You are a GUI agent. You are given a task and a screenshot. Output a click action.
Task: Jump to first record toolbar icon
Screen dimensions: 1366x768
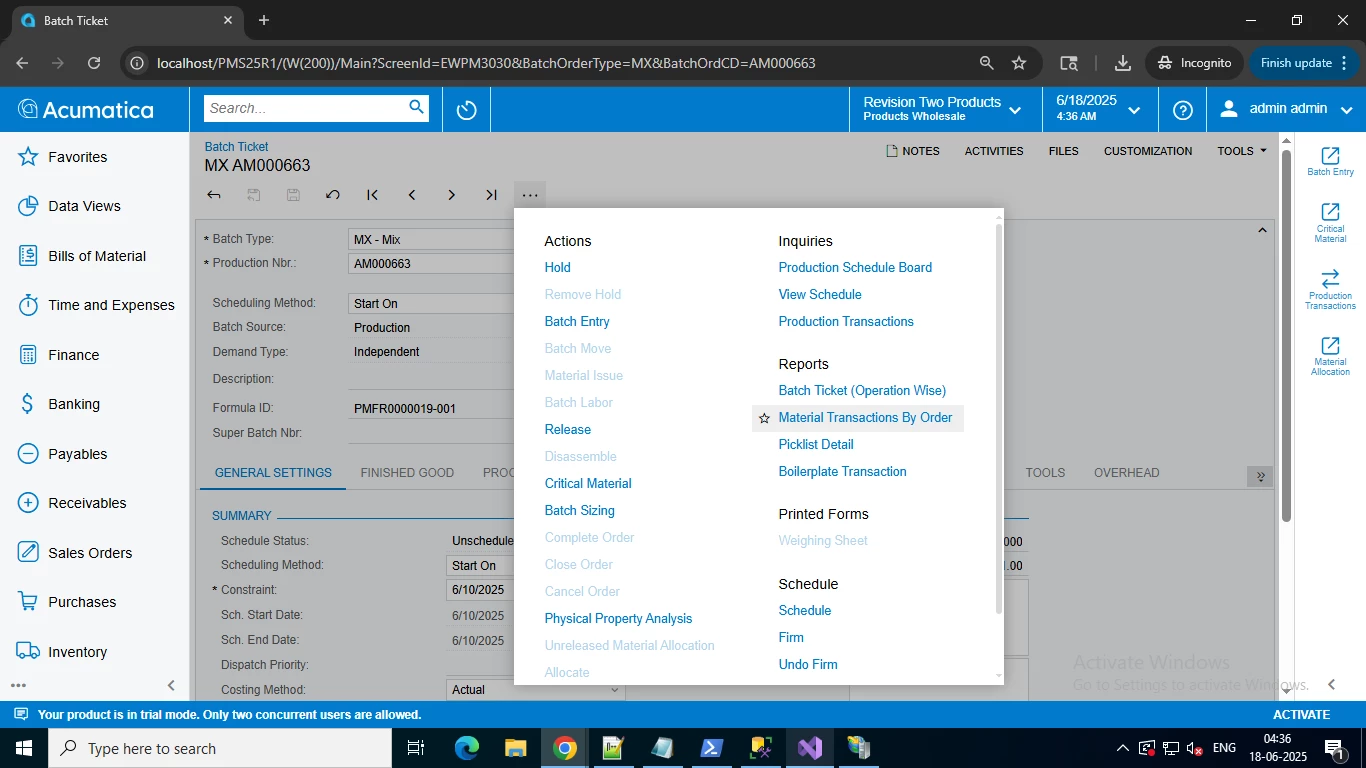[x=372, y=195]
